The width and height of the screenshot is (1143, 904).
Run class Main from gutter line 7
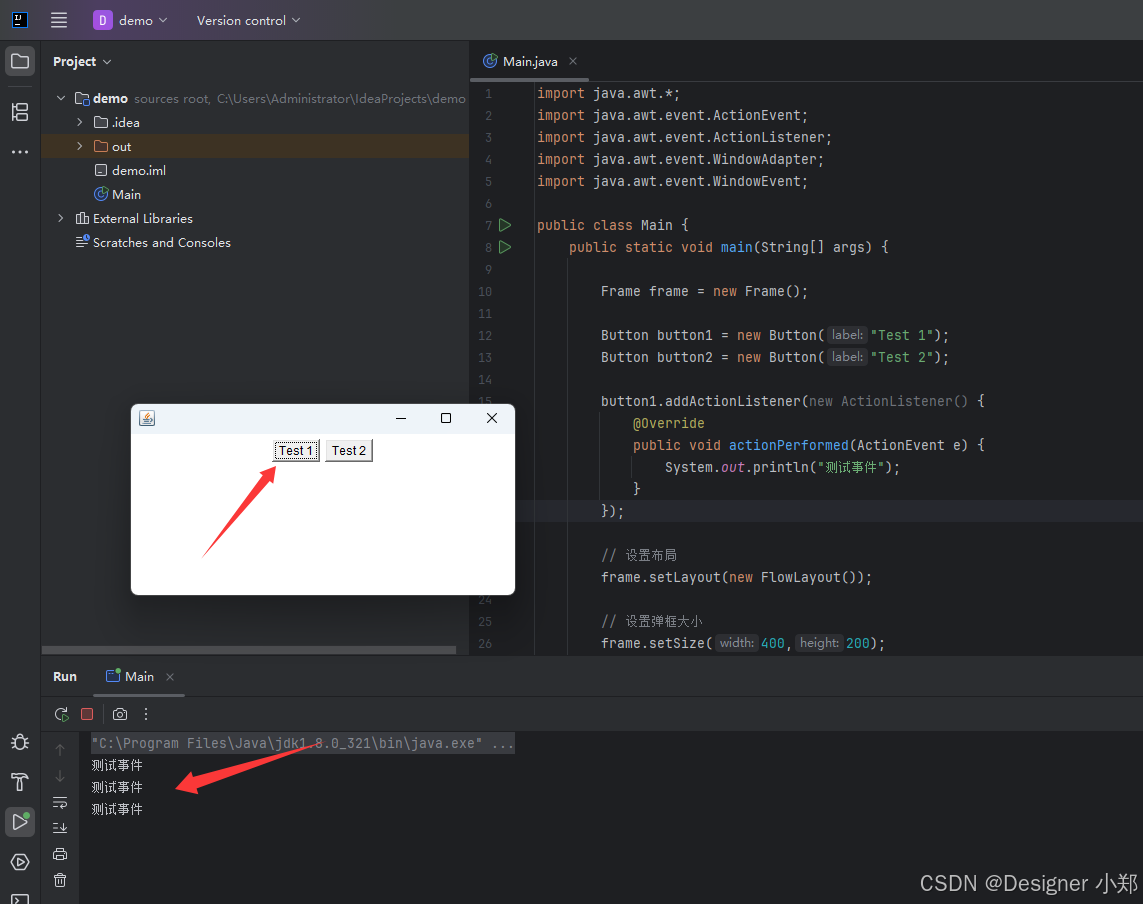(504, 225)
